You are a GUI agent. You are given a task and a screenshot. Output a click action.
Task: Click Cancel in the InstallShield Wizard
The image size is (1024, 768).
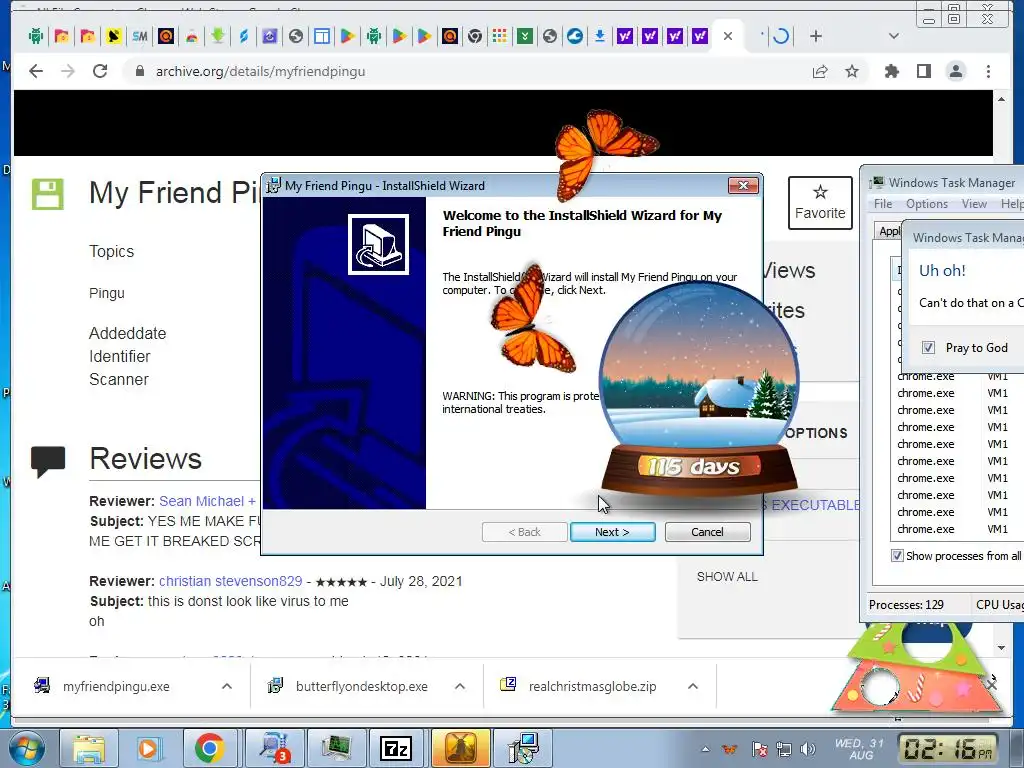tap(707, 532)
